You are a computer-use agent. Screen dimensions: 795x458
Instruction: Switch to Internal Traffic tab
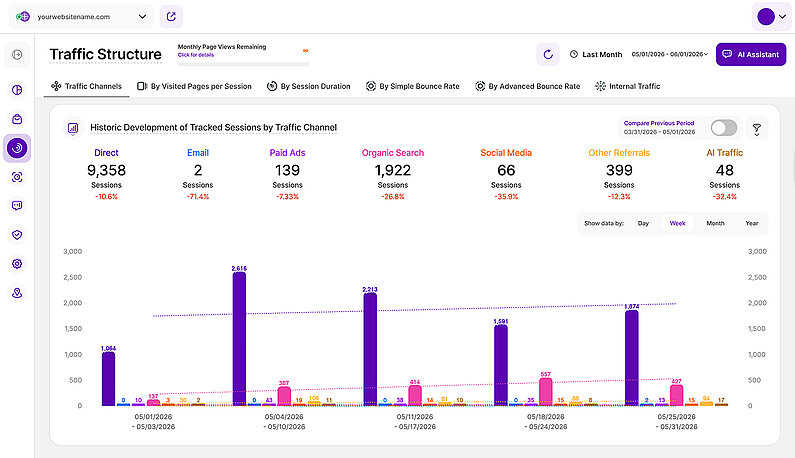click(x=628, y=86)
